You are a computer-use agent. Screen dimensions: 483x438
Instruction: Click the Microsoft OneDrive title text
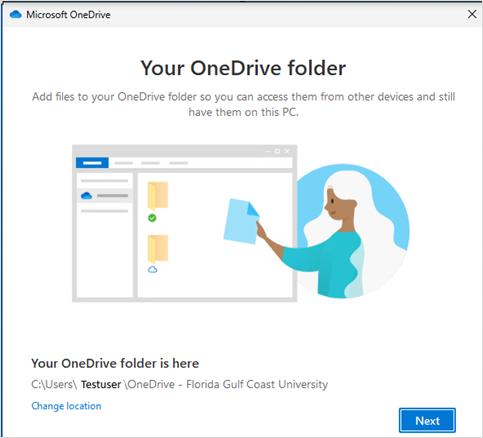[x=68, y=15]
